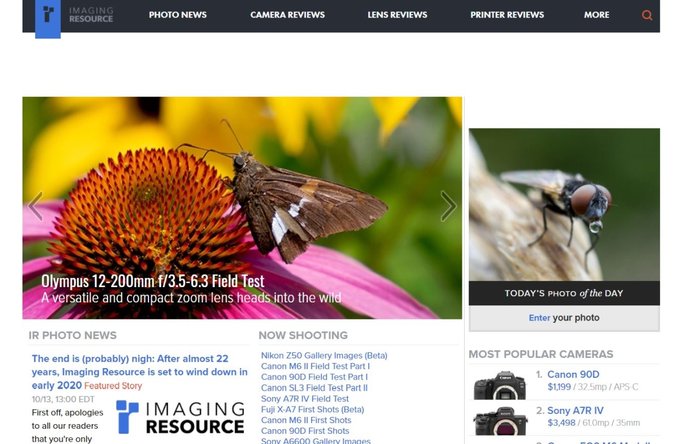This screenshot has height=444, width=680.
Task: Click the Canon 90D $1,199 price
Action: click(559, 387)
